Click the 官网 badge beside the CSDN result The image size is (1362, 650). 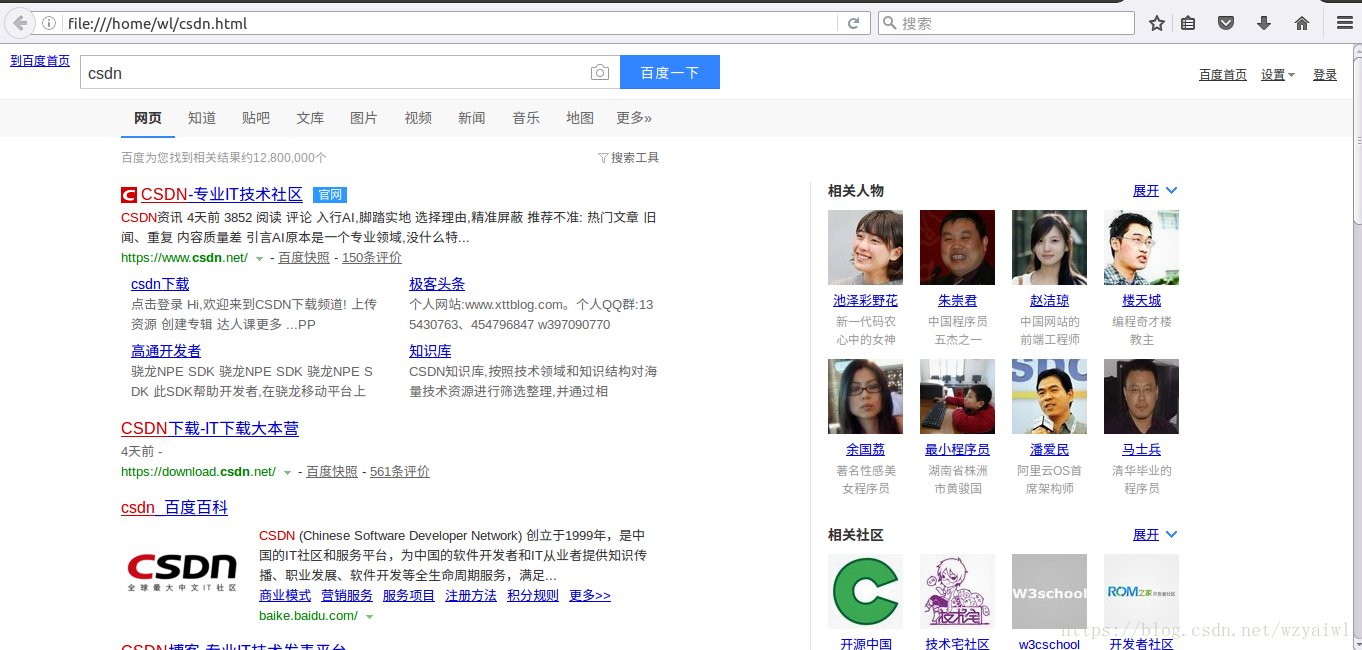330,195
